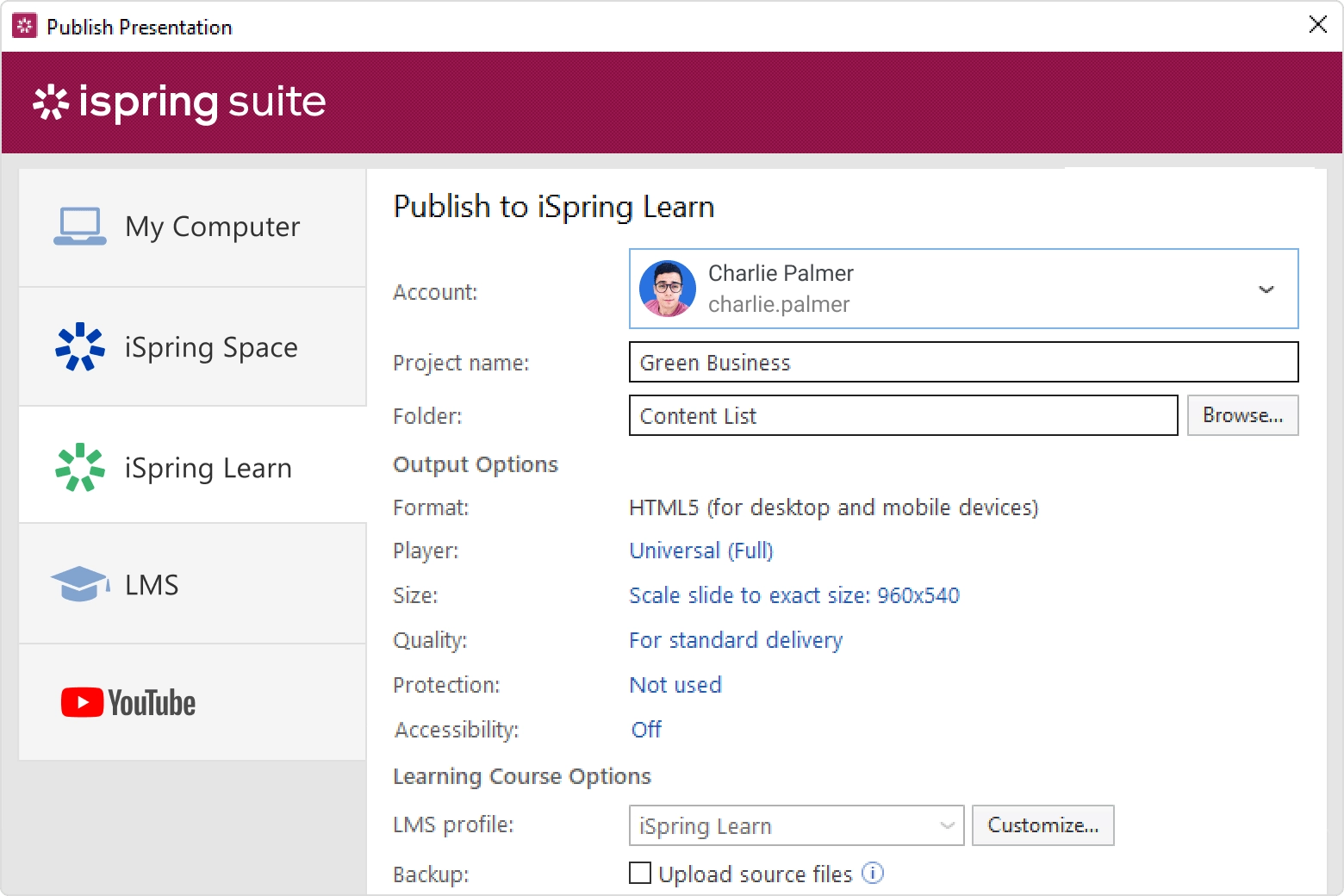Click the Folder field Content List

[x=903, y=415]
